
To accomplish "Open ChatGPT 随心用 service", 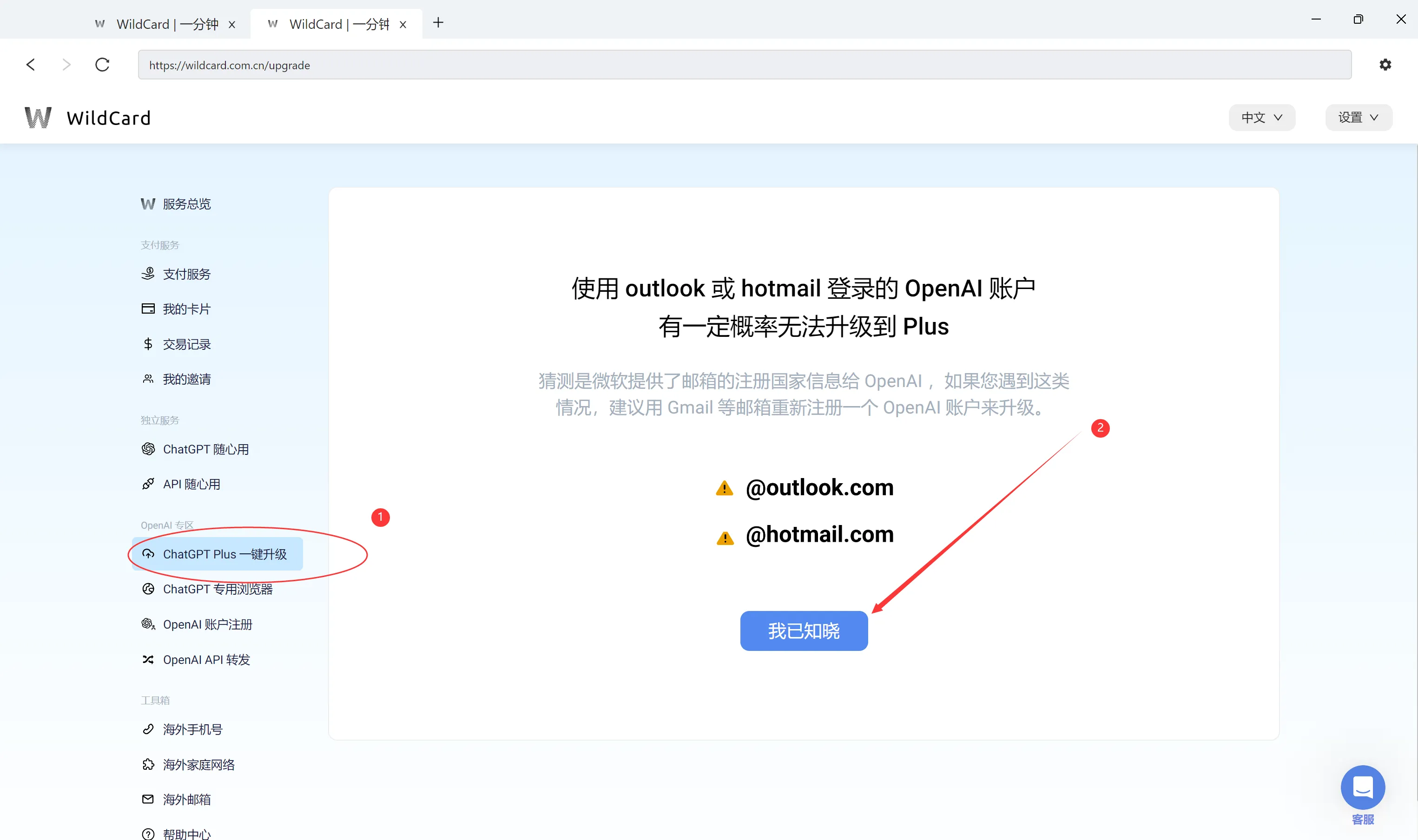I will 205,449.
